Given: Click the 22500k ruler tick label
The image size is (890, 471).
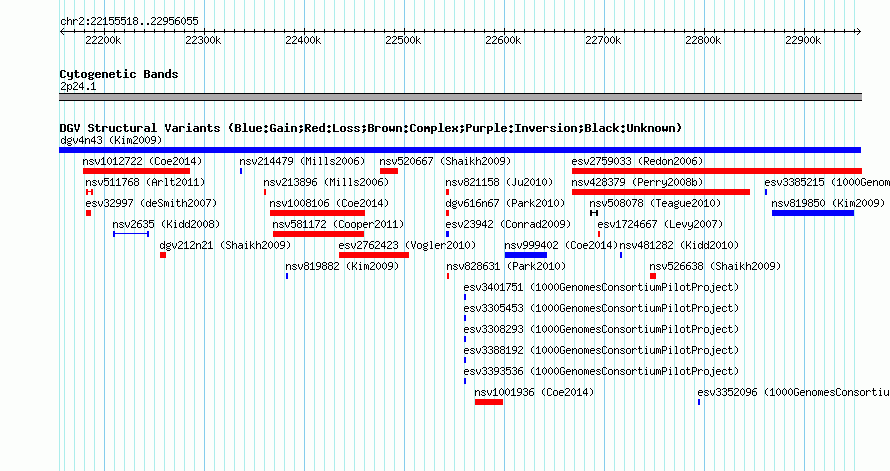Looking at the screenshot, I should (403, 40).
